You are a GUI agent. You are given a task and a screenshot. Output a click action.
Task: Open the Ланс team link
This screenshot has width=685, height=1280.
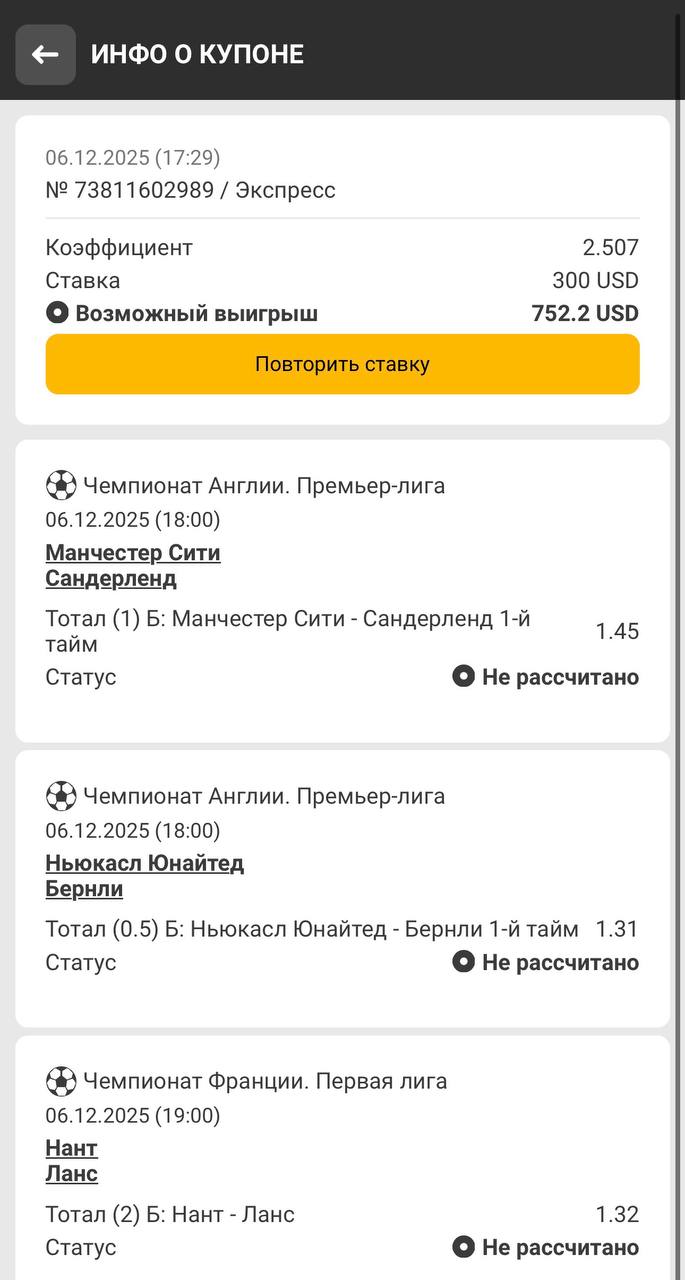(x=71, y=1173)
